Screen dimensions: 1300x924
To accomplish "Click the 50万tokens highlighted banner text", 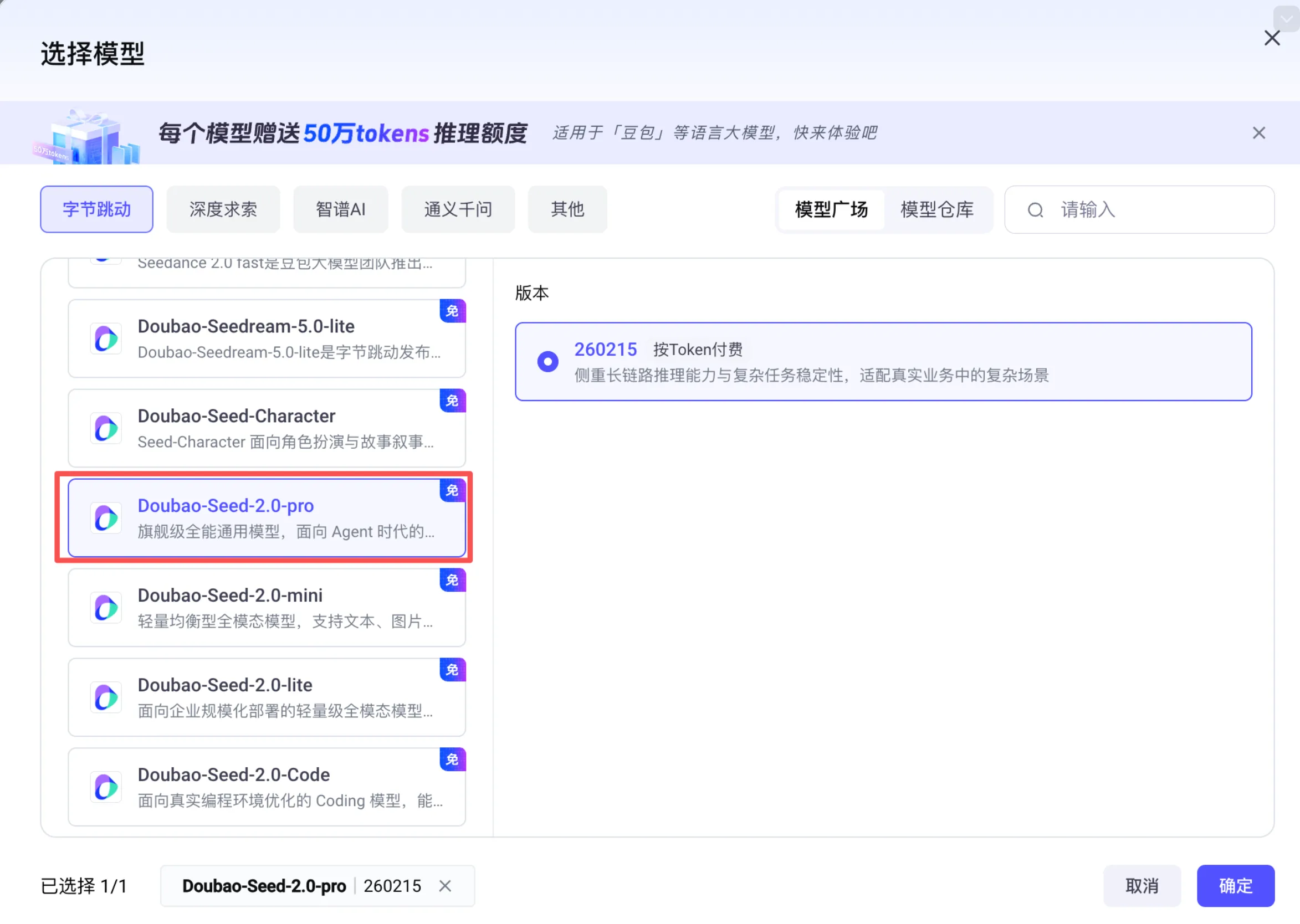I will tap(366, 134).
